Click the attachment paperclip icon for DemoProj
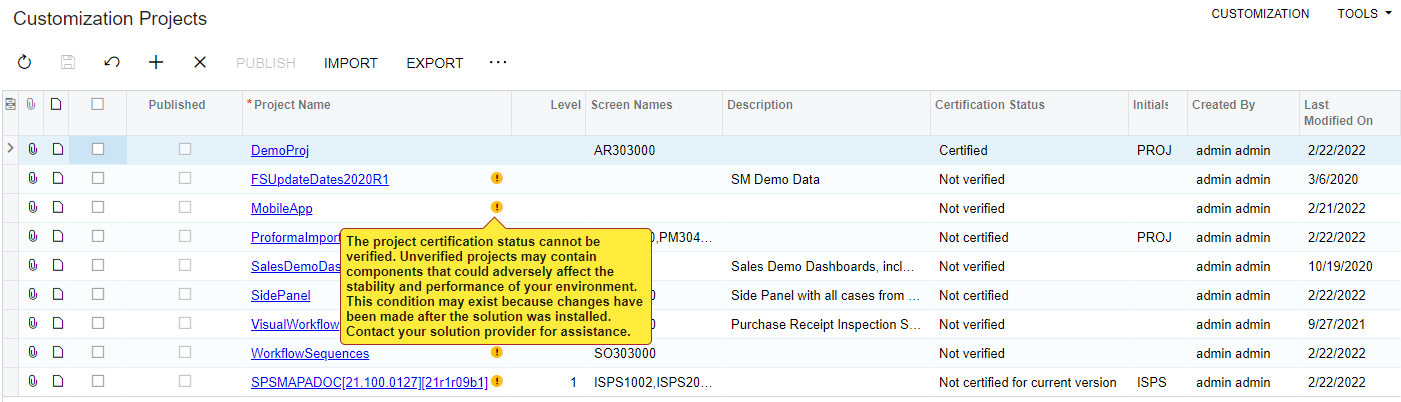The image size is (1401, 402). (32, 150)
